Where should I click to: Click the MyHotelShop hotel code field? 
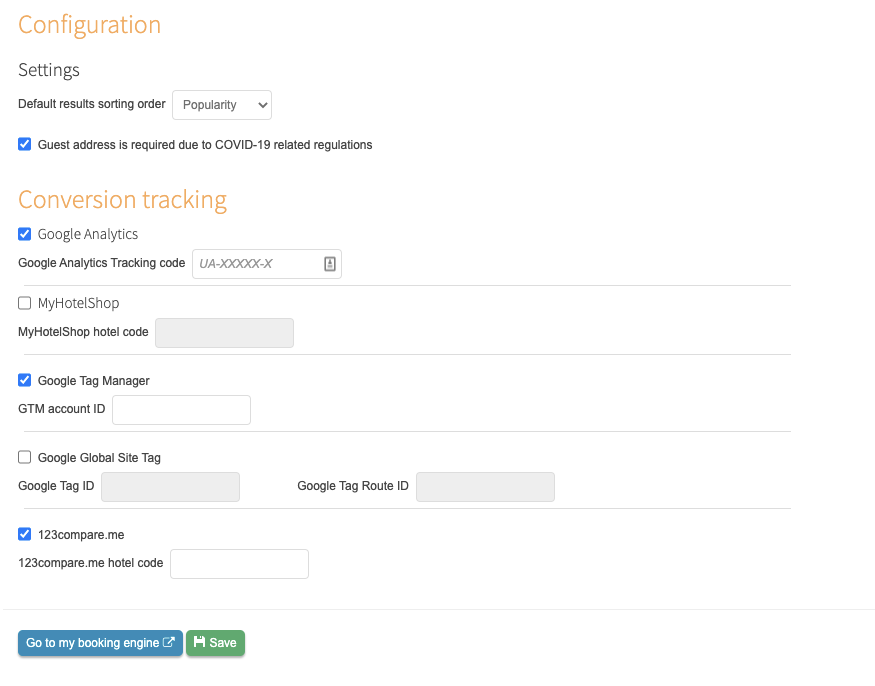224,333
